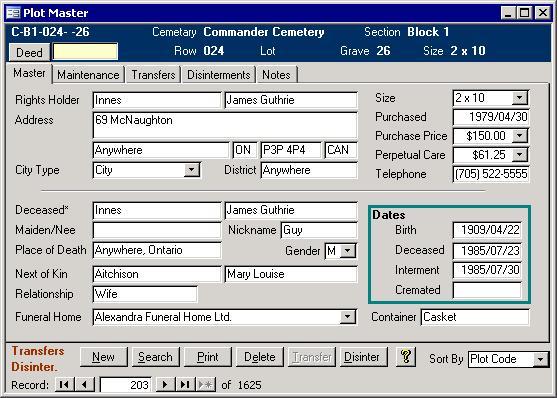This screenshot has height=398, width=557.
Task: Open the Sort By Plot Code dropdown
Action: click(540, 359)
